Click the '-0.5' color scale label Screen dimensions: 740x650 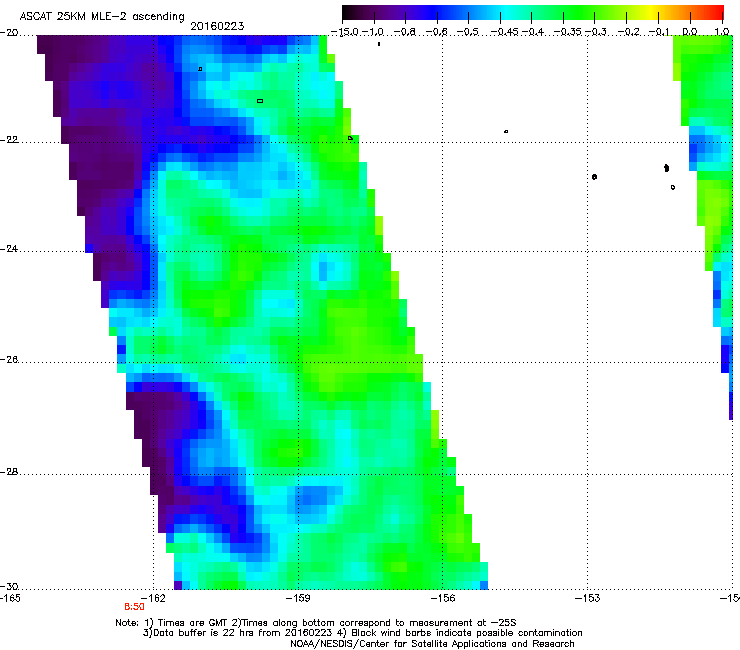pyautogui.click(x=468, y=32)
